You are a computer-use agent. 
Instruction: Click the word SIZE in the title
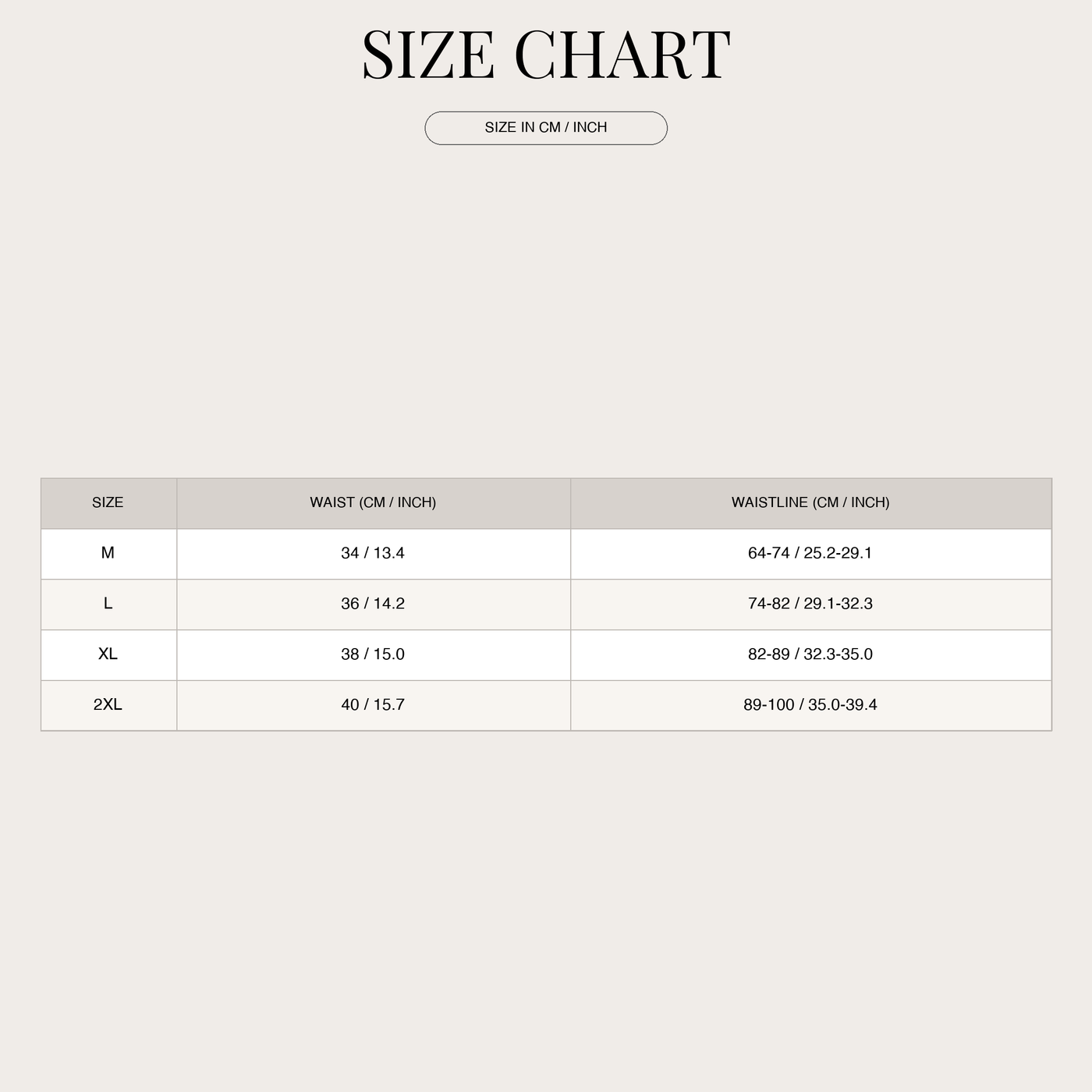pos(428,55)
